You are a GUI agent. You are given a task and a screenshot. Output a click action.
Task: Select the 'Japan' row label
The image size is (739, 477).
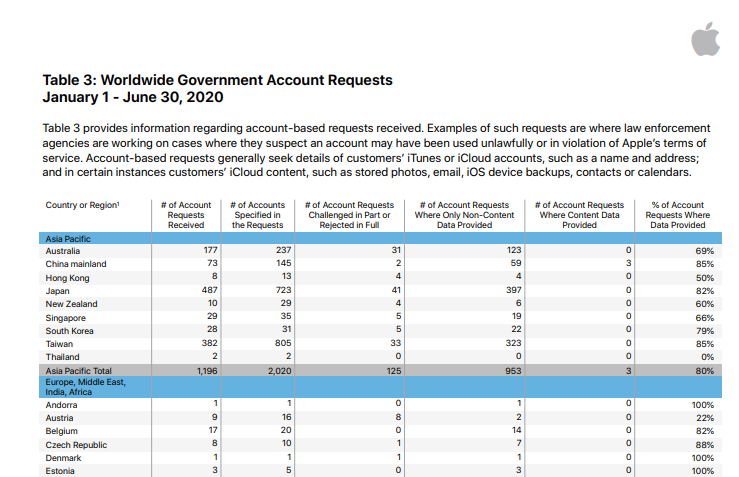(57, 291)
